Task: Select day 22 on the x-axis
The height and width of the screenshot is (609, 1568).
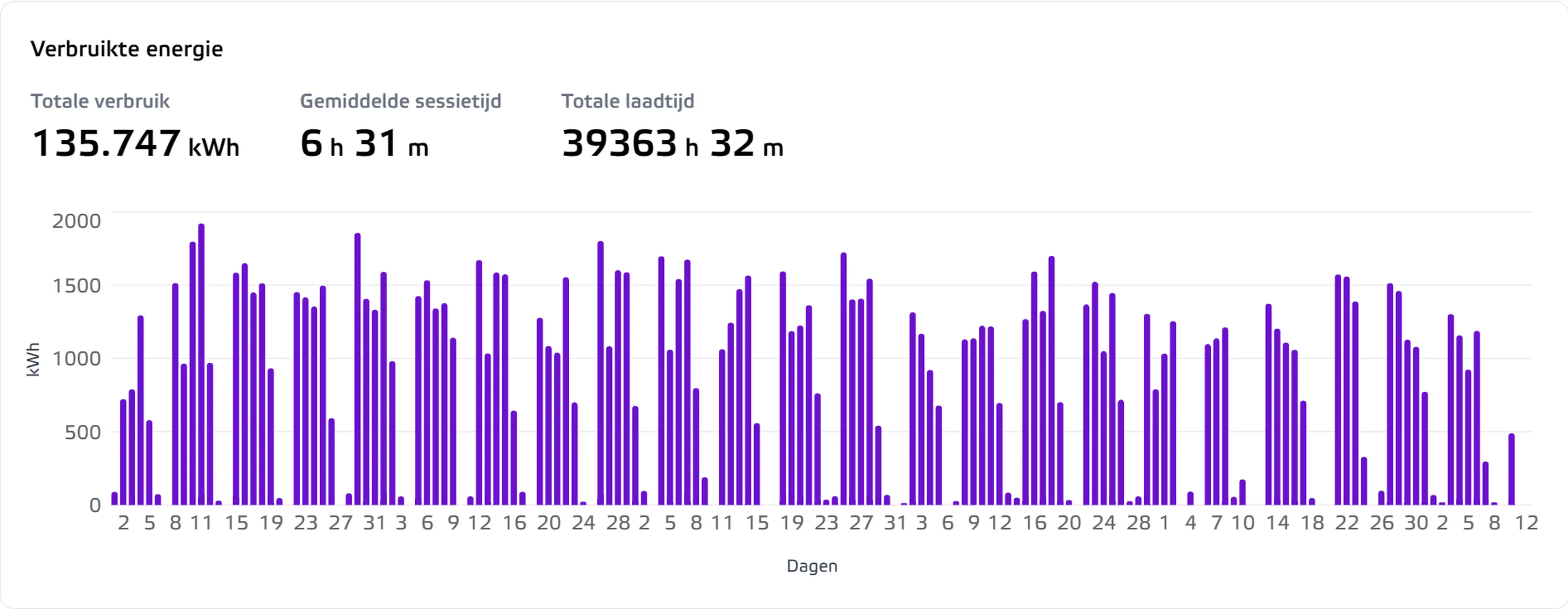Action: [1347, 523]
